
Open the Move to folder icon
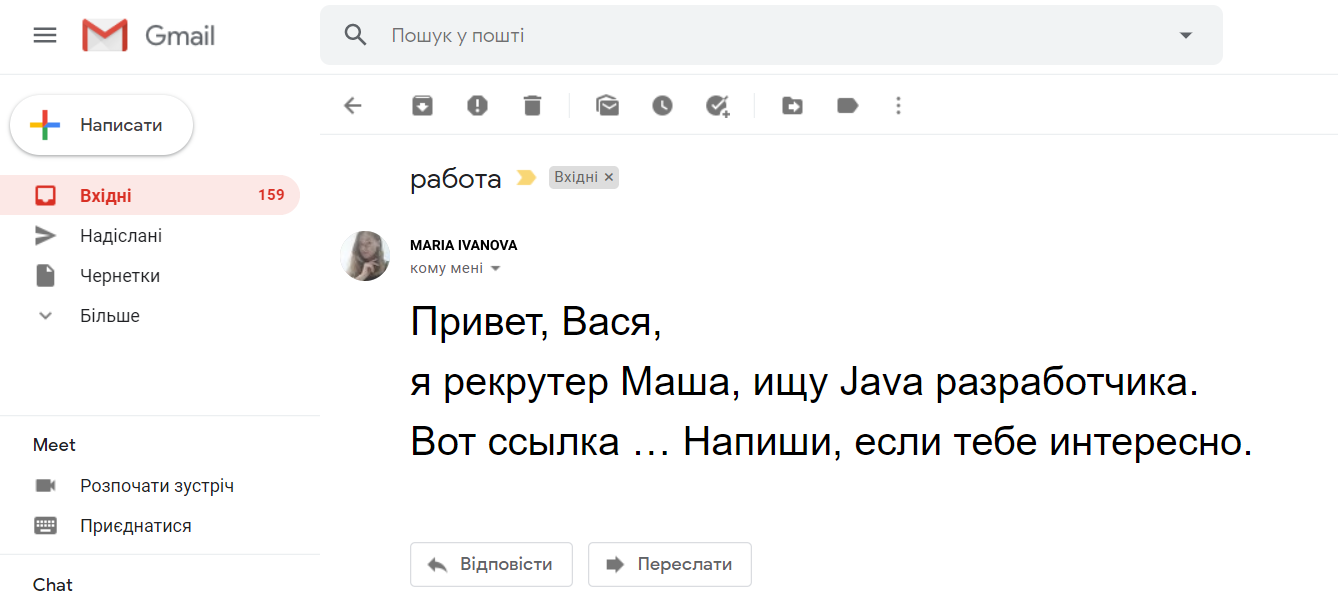coord(792,105)
